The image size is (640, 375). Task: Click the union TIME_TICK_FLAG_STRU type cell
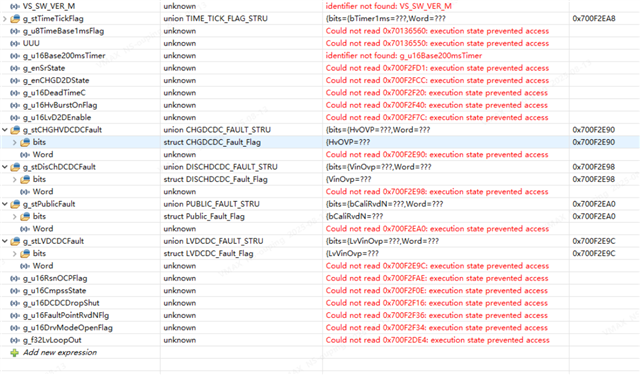pos(216,19)
